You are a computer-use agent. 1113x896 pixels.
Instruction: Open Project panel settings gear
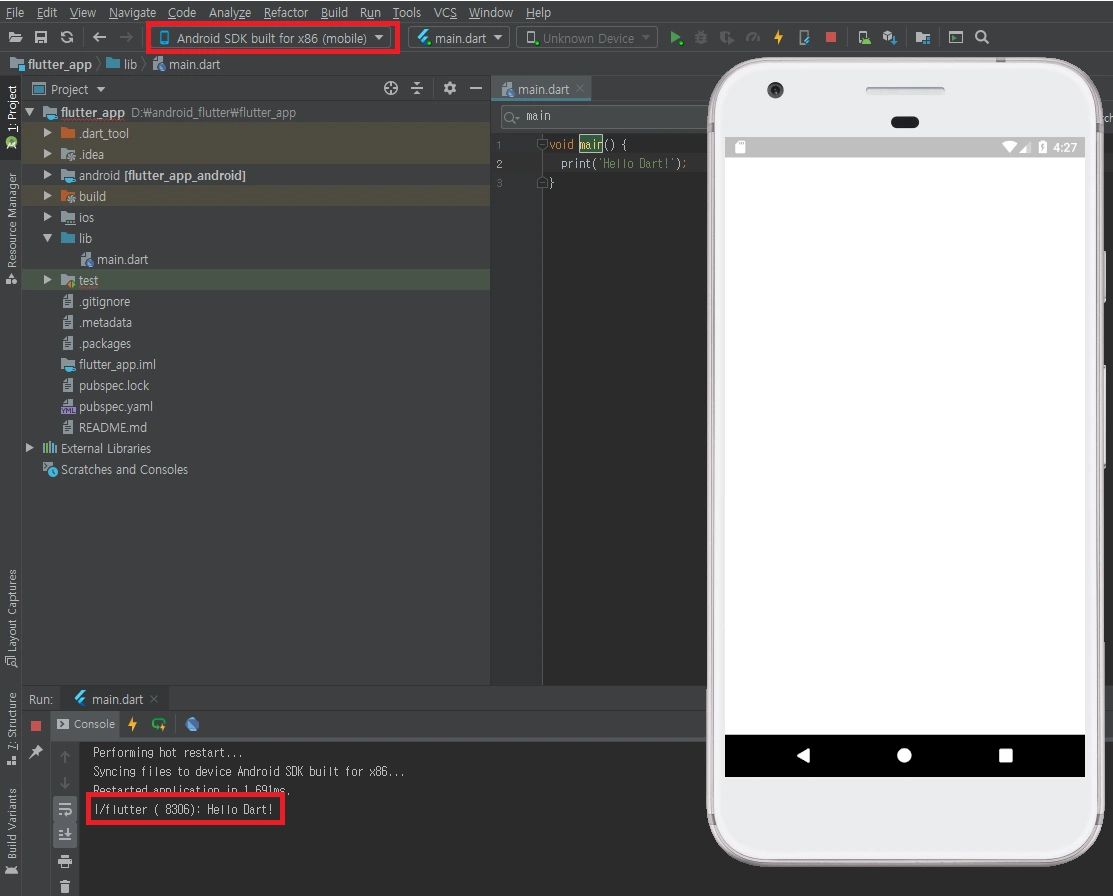click(449, 88)
